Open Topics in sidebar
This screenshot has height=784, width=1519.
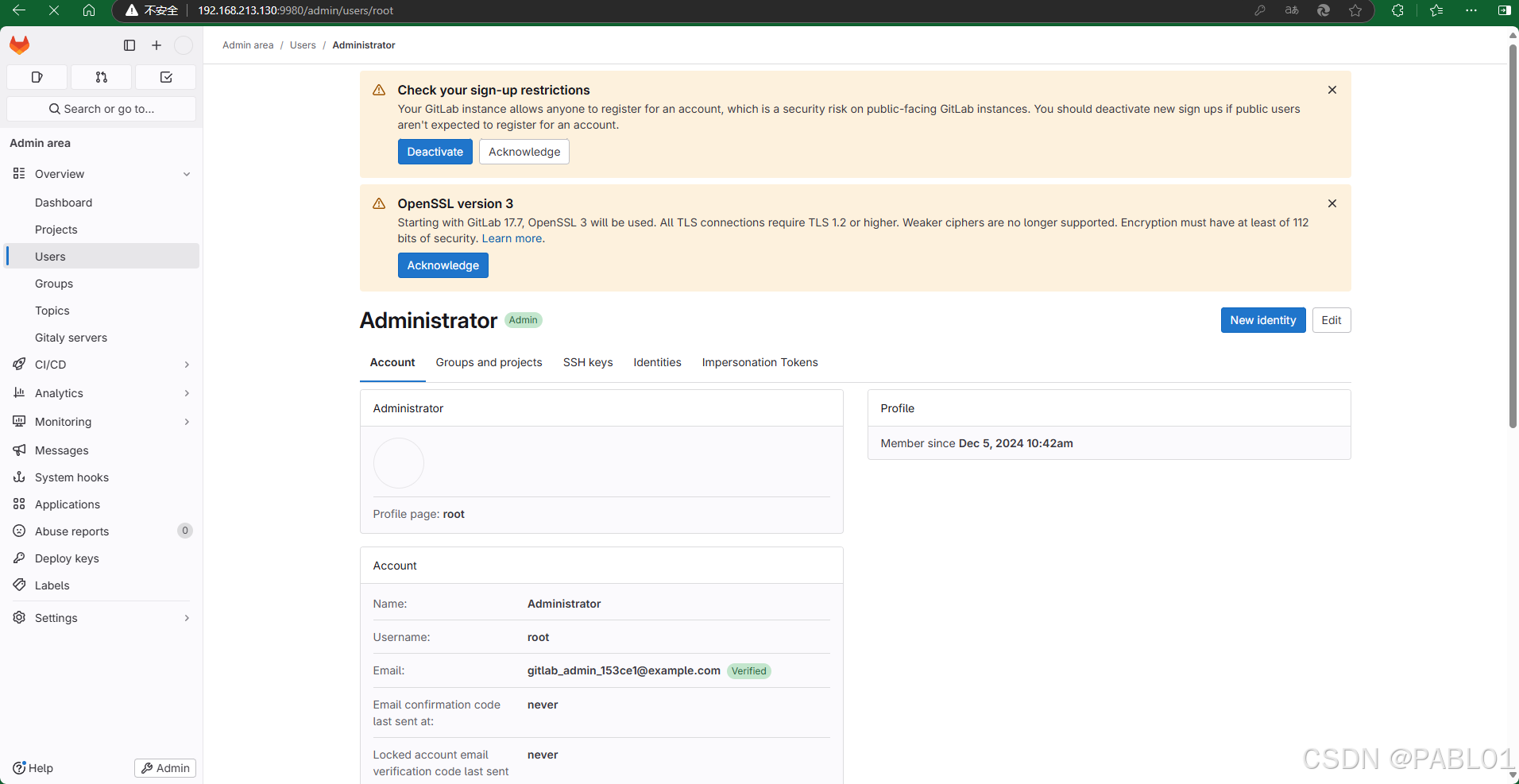pos(102,311)
